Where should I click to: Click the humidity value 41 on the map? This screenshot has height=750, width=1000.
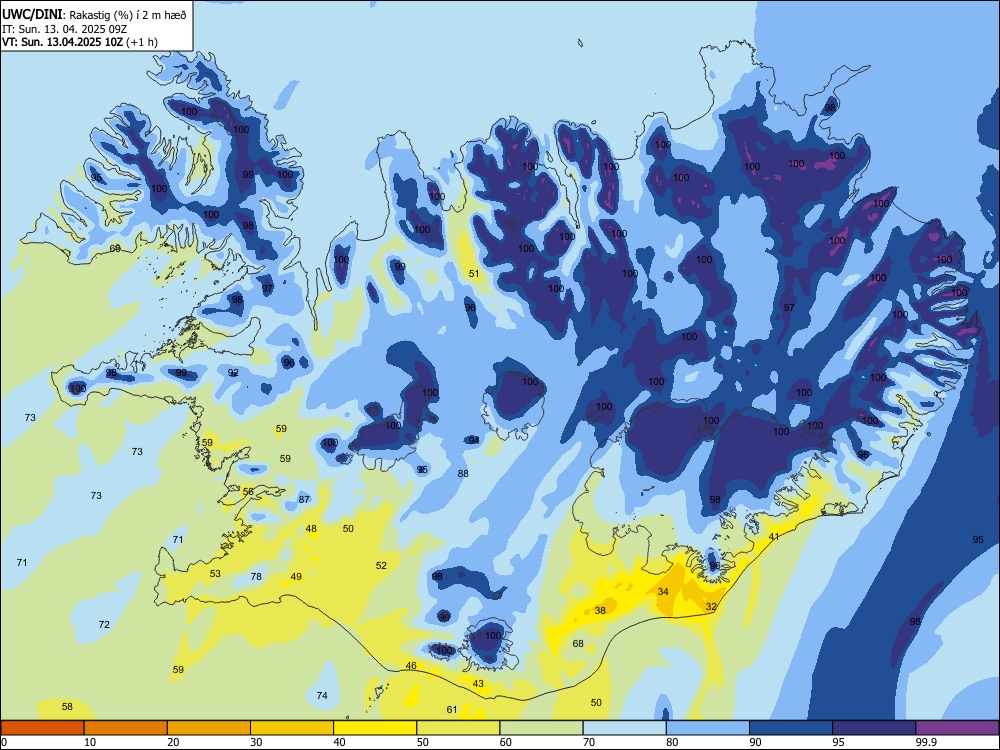(x=774, y=536)
